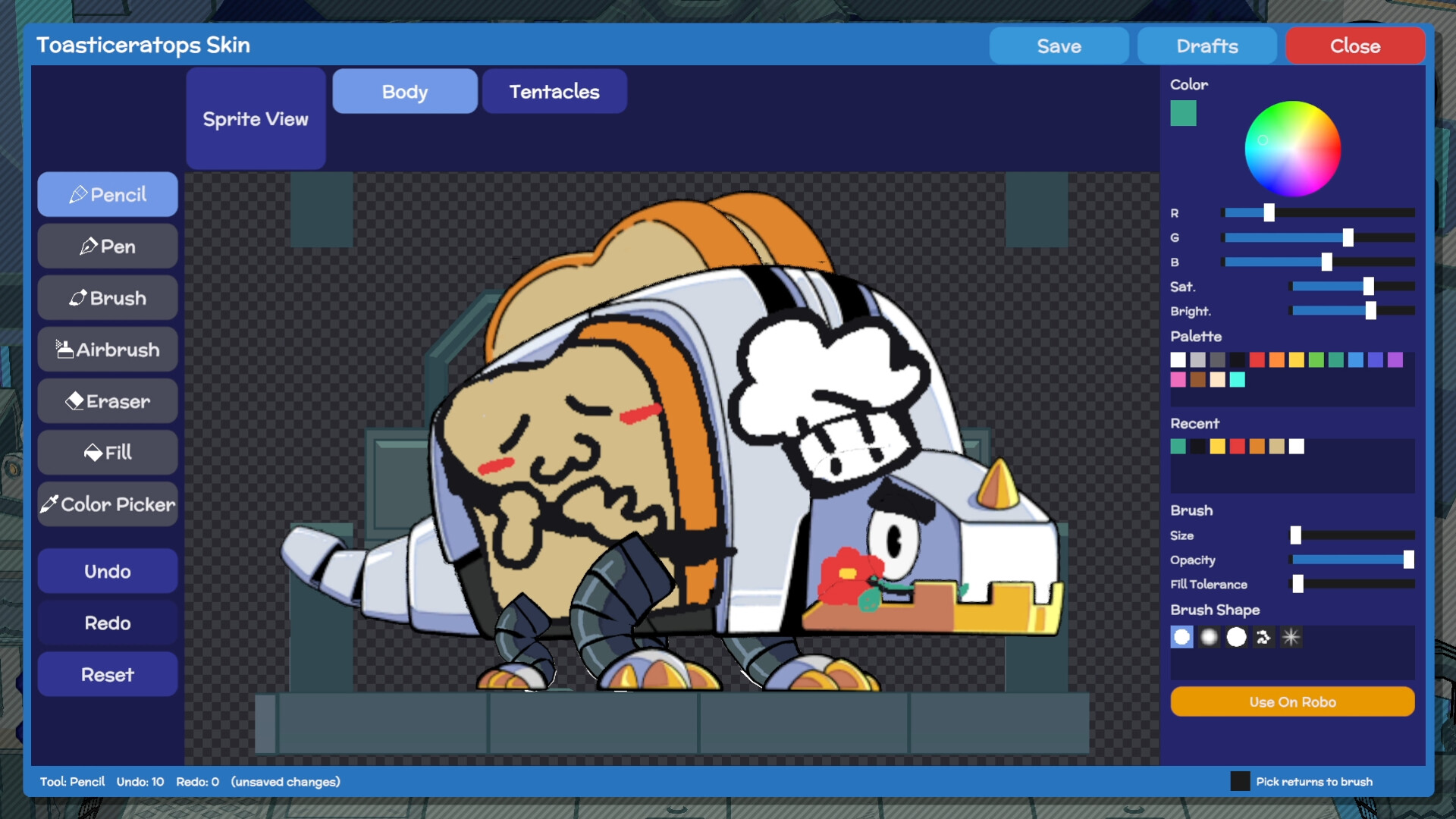Click the current teal color swatch
The width and height of the screenshot is (1456, 819).
(1183, 113)
